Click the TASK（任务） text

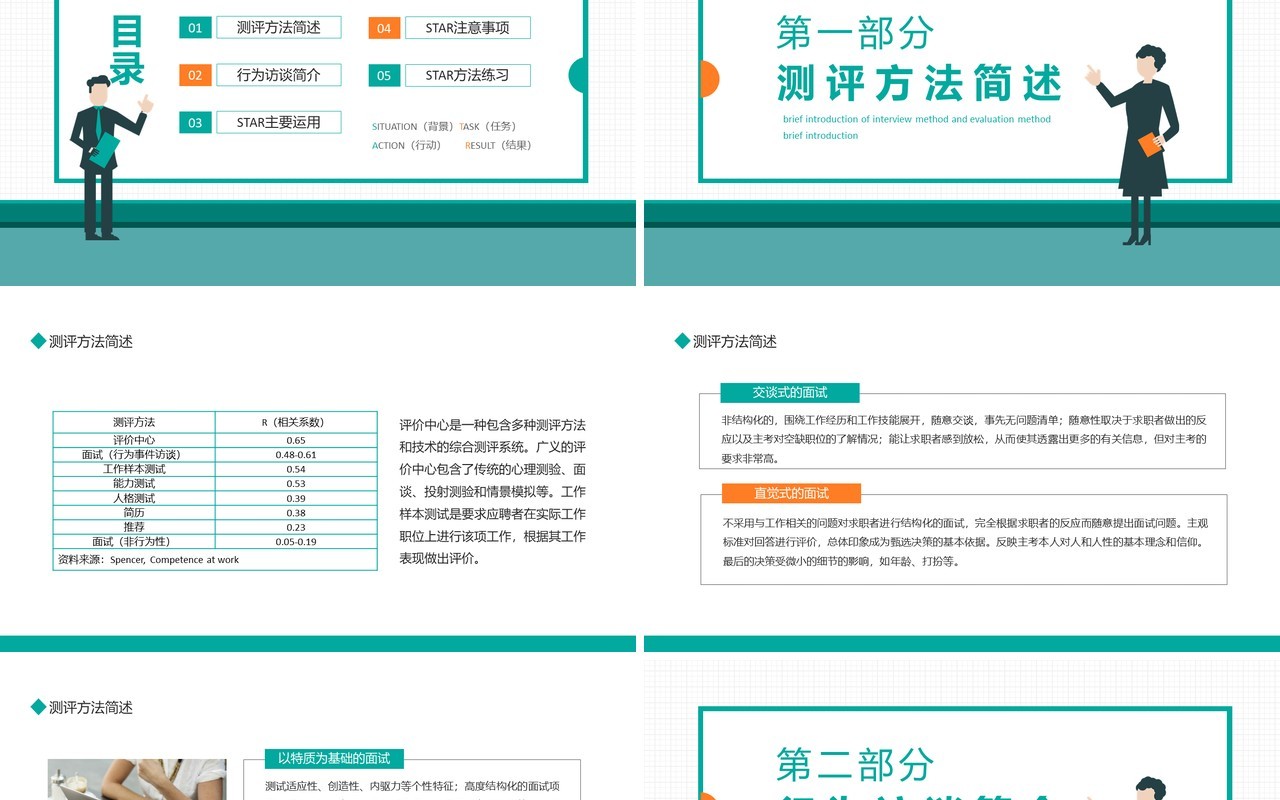click(x=488, y=126)
